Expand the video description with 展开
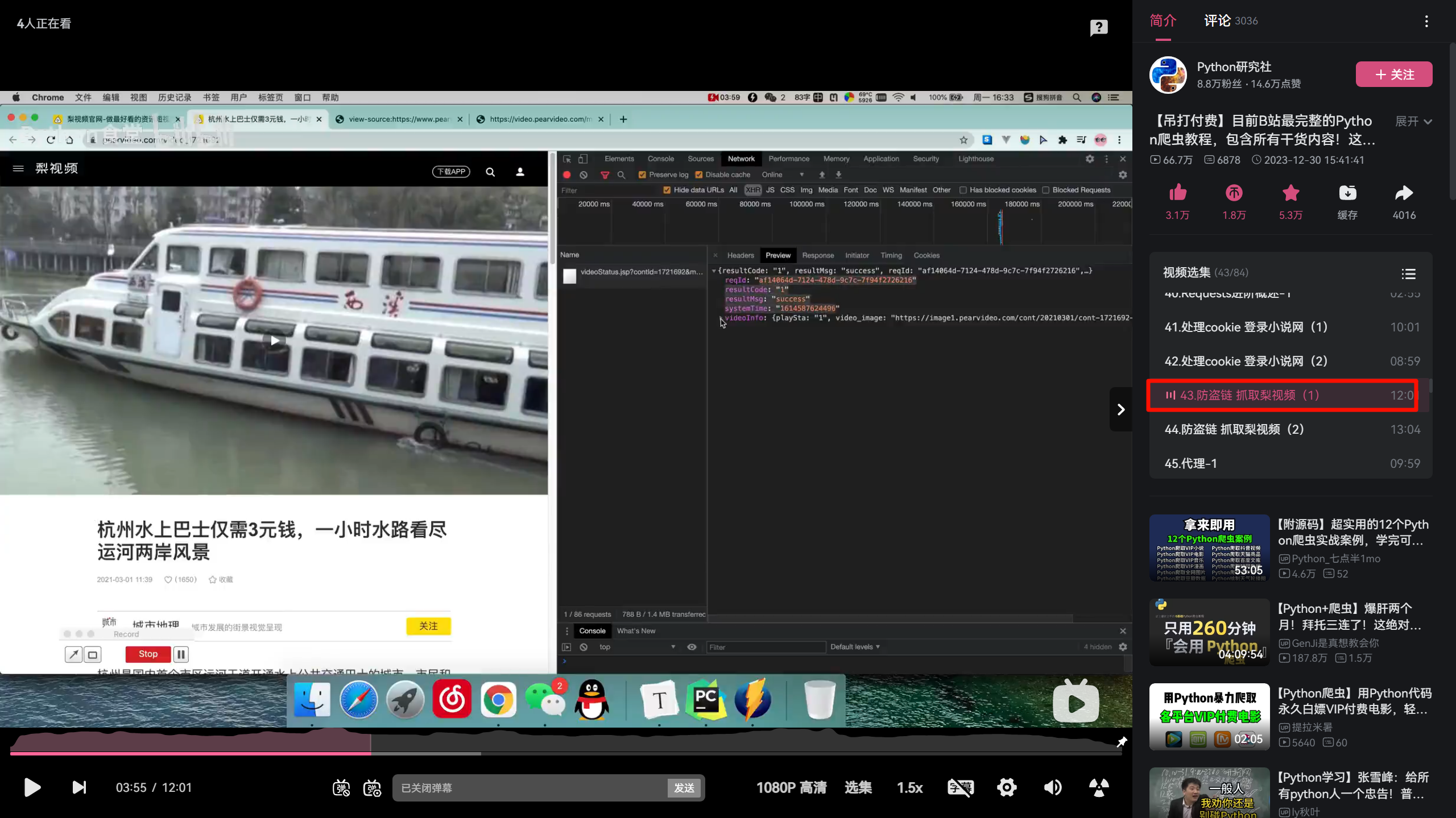The width and height of the screenshot is (1456, 818). (x=1413, y=122)
